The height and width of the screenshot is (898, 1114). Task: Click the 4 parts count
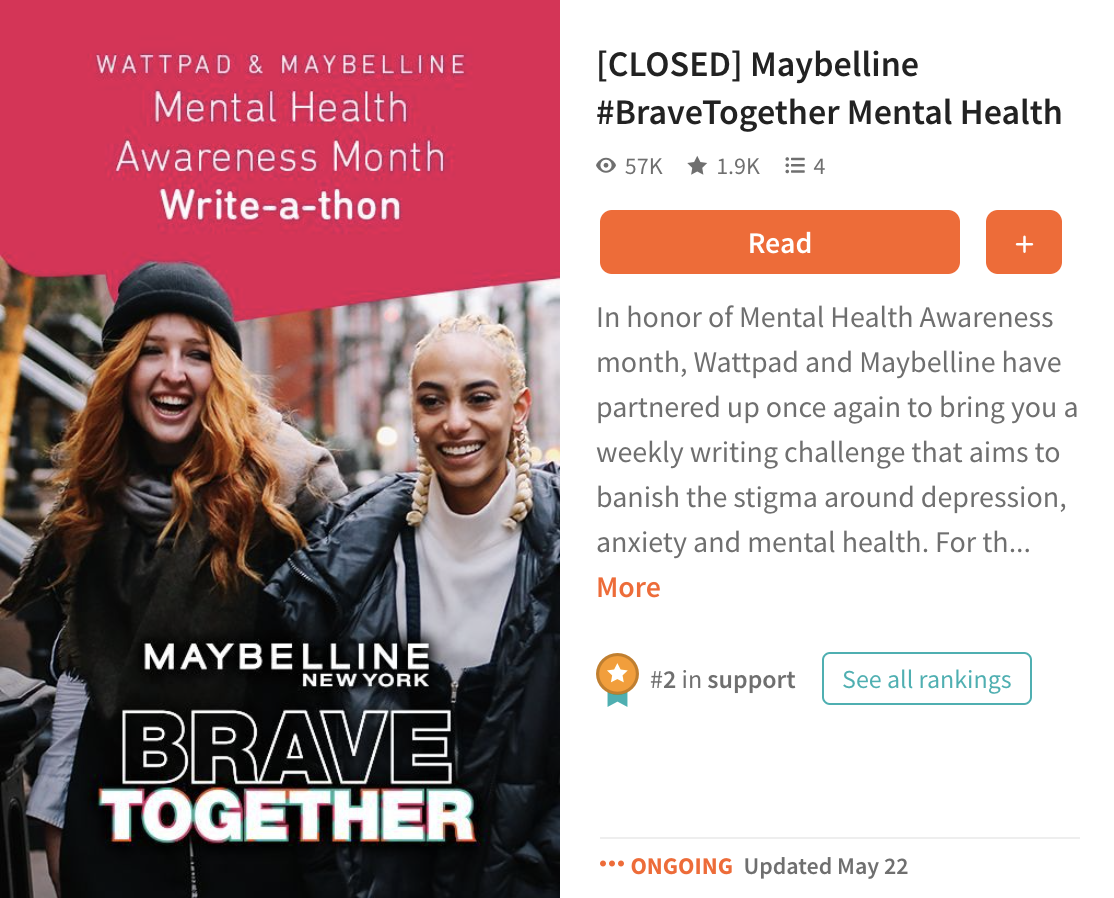819,167
